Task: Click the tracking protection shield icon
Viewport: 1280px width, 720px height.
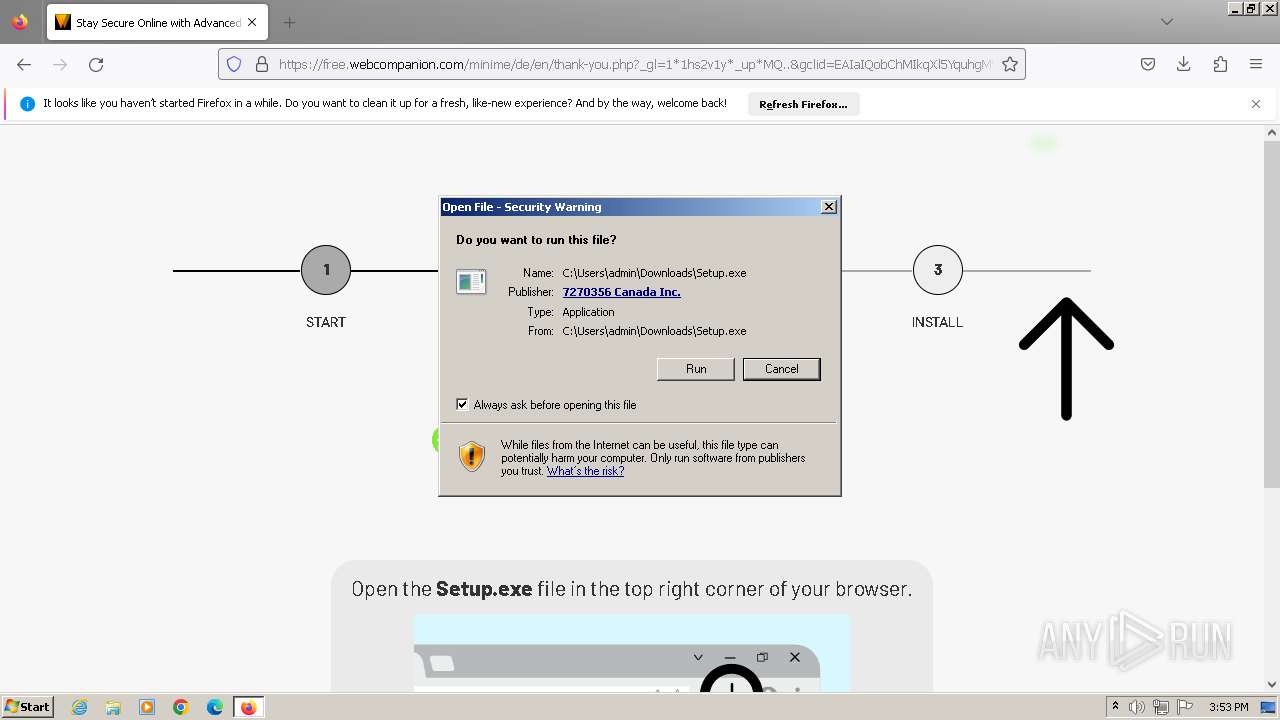Action: (234, 64)
